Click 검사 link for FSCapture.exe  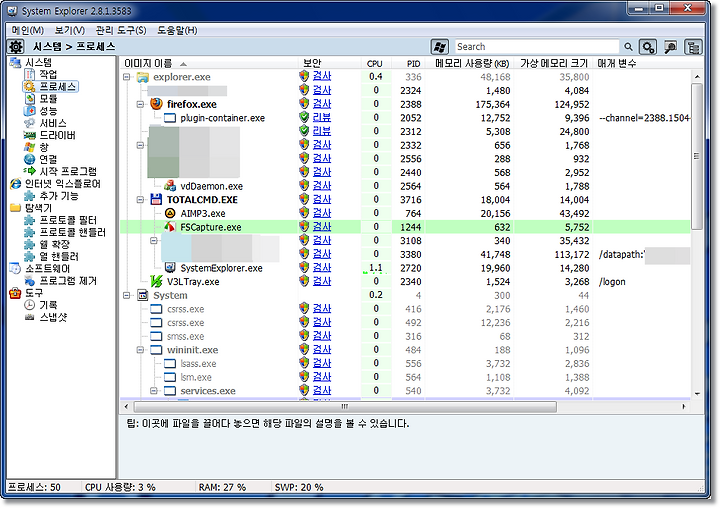tap(321, 226)
